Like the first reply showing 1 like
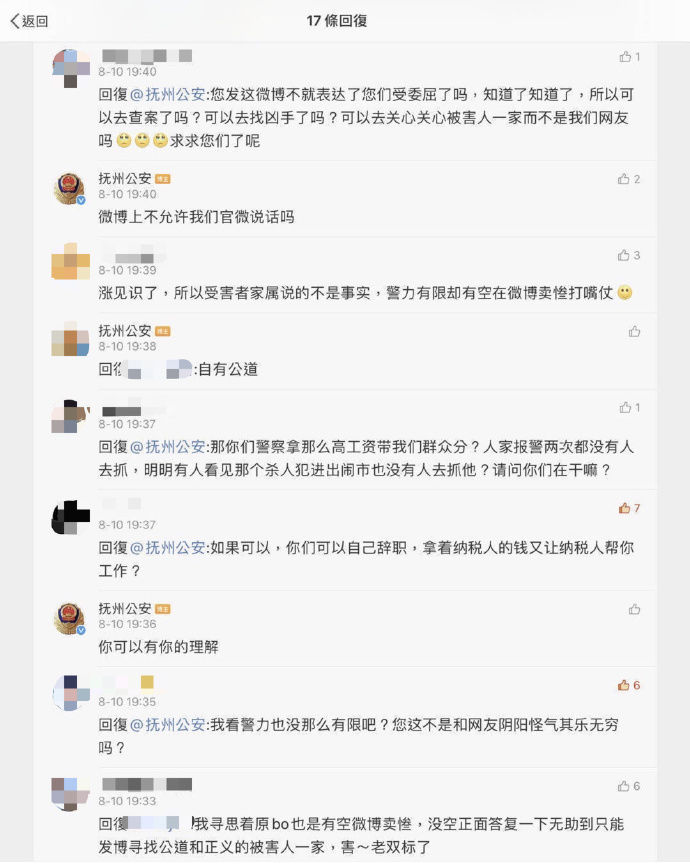This screenshot has height=865, width=690. pyautogui.click(x=625, y=57)
